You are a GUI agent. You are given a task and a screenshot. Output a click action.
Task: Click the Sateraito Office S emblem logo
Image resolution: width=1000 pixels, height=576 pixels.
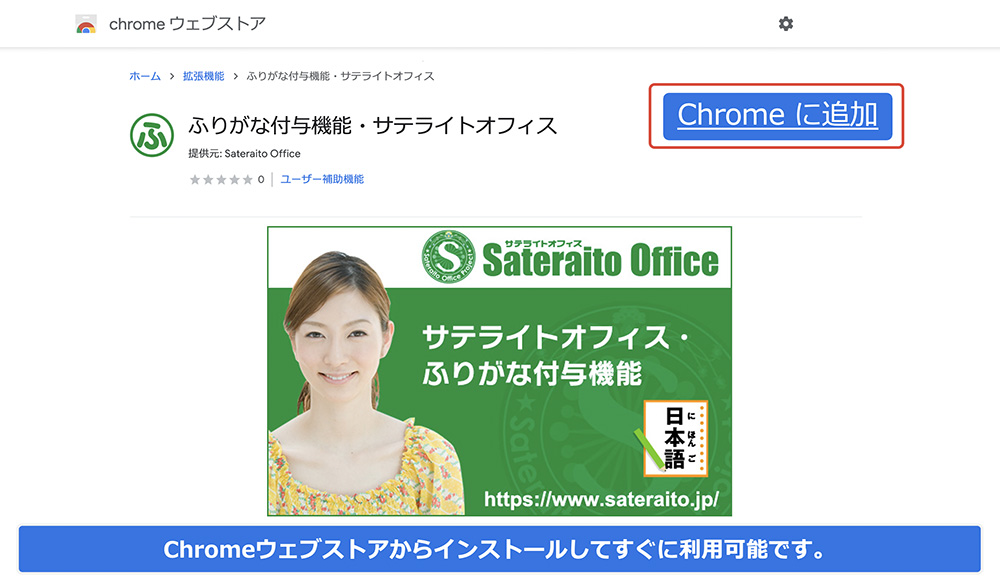click(x=449, y=256)
